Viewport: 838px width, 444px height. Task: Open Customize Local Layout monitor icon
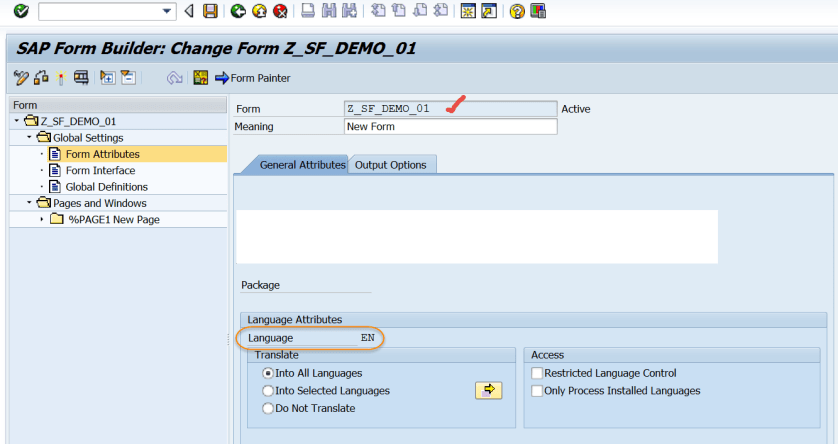tap(538, 11)
